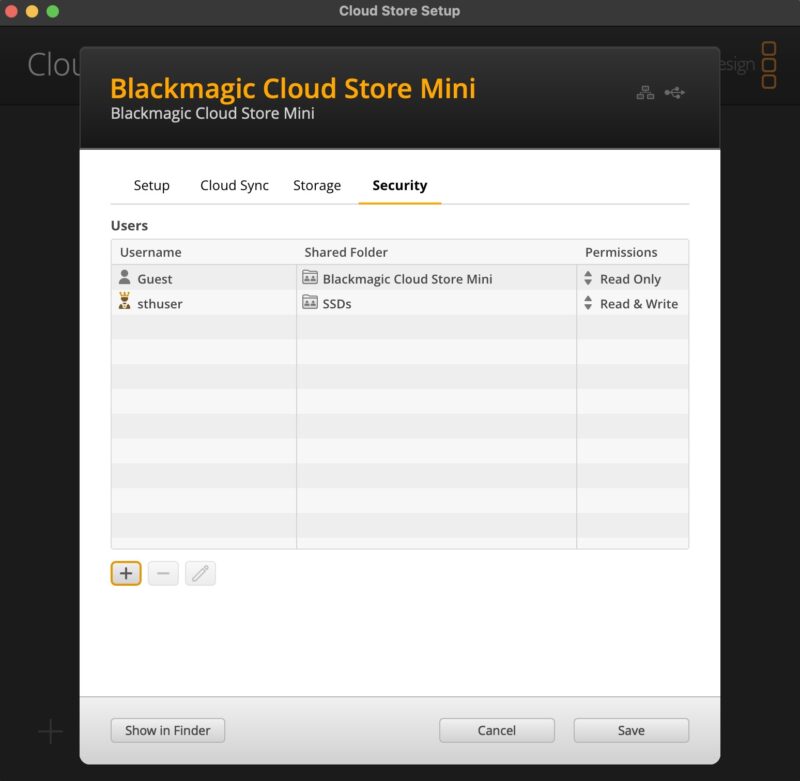
Task: Click the Ethernet network status icon
Action: [x=646, y=90]
